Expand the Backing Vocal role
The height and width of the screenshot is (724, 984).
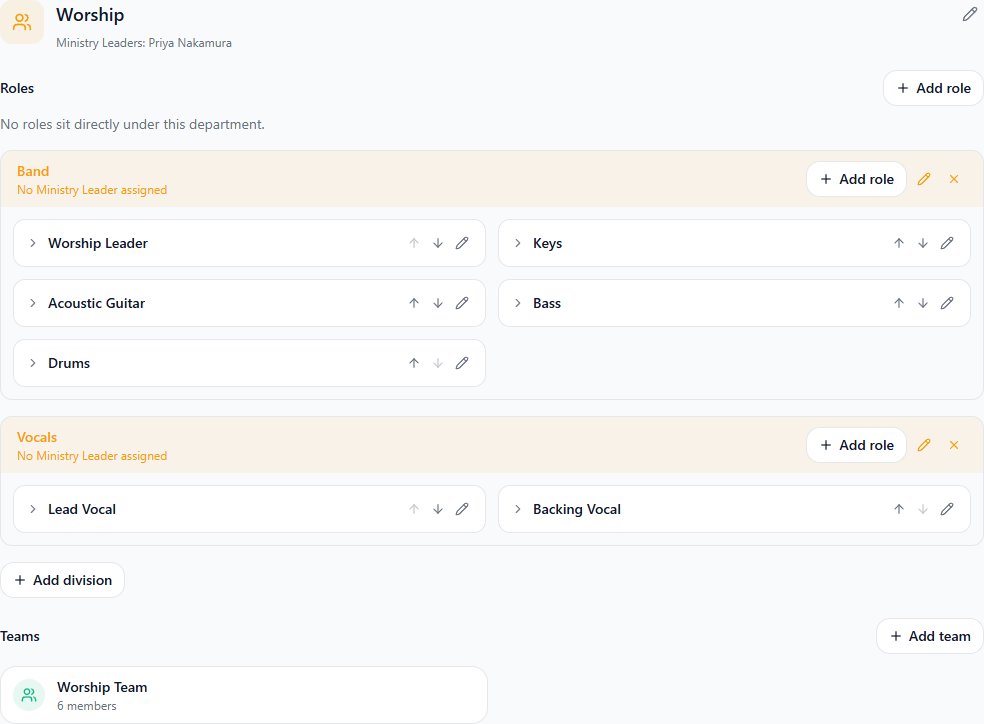[518, 509]
